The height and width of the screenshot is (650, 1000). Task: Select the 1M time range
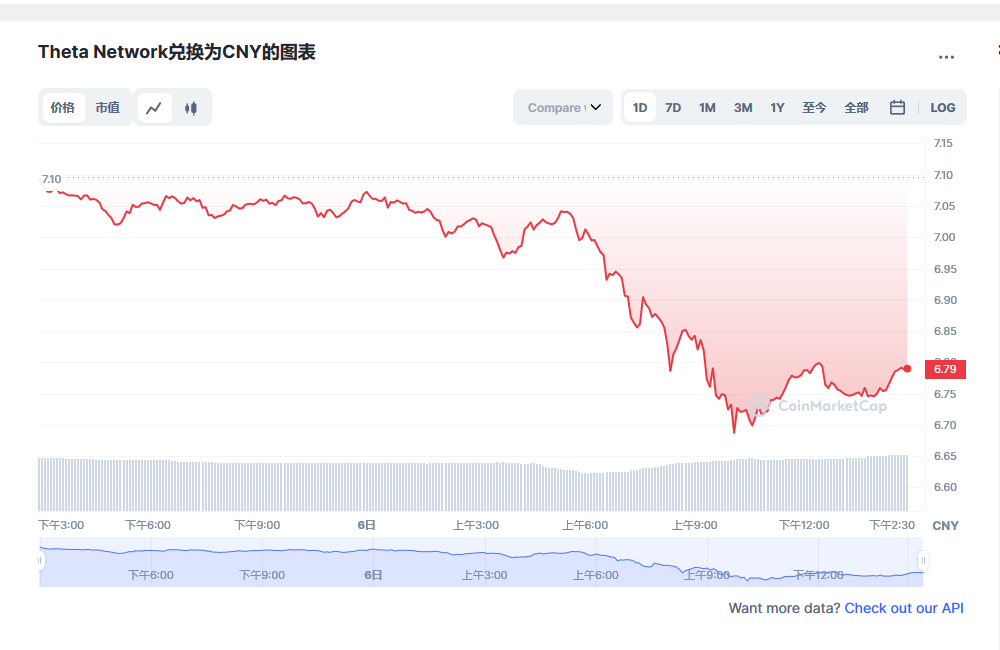707,107
